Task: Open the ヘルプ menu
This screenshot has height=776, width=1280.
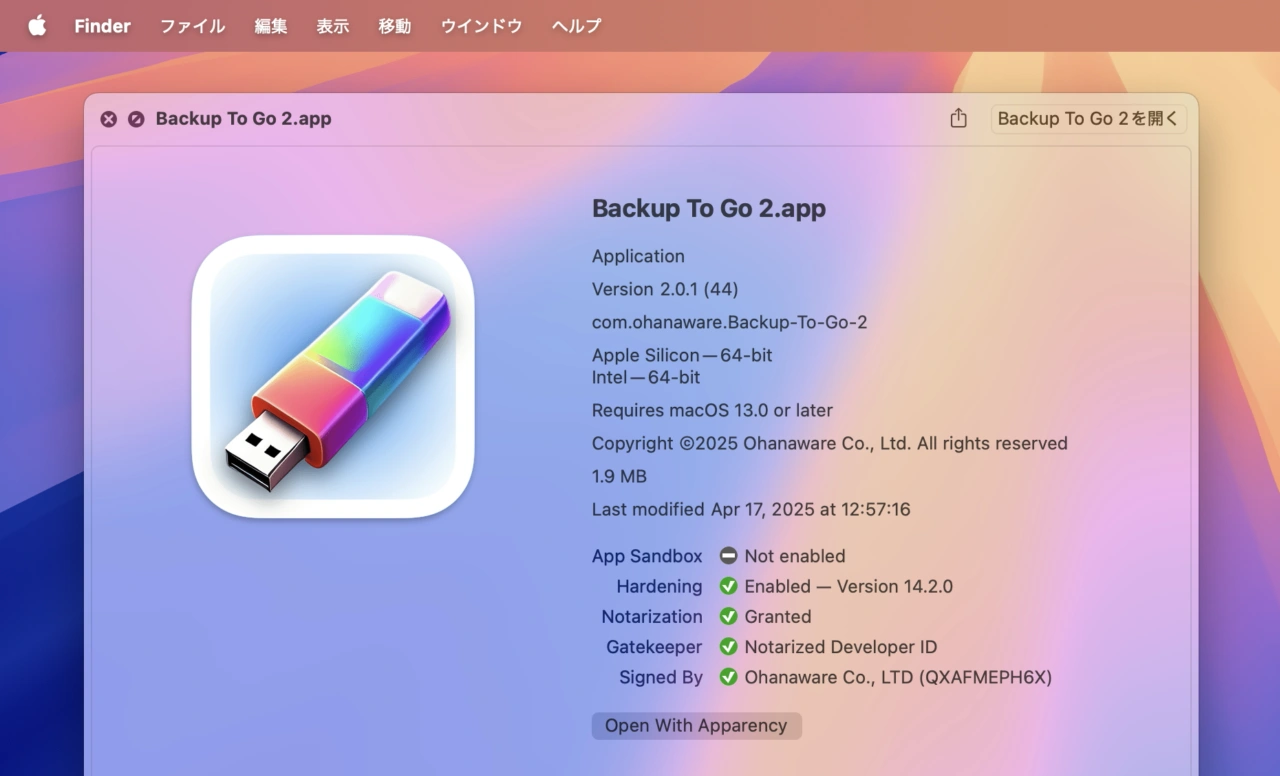Action: coord(576,26)
